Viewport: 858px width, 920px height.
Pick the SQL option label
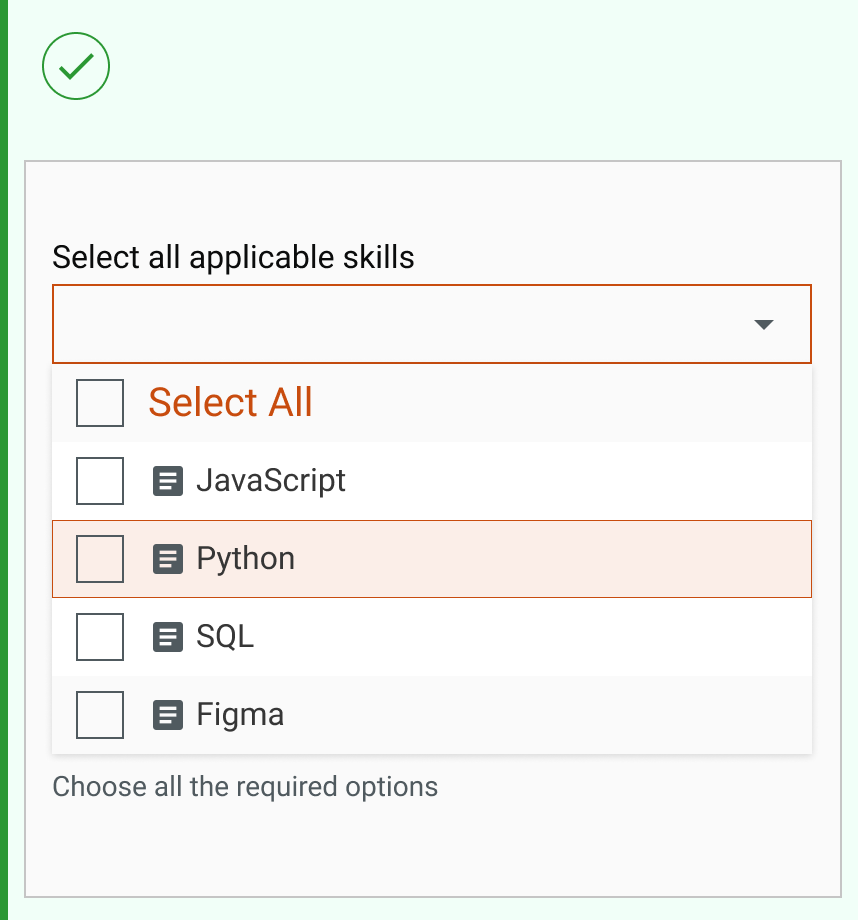pos(225,637)
